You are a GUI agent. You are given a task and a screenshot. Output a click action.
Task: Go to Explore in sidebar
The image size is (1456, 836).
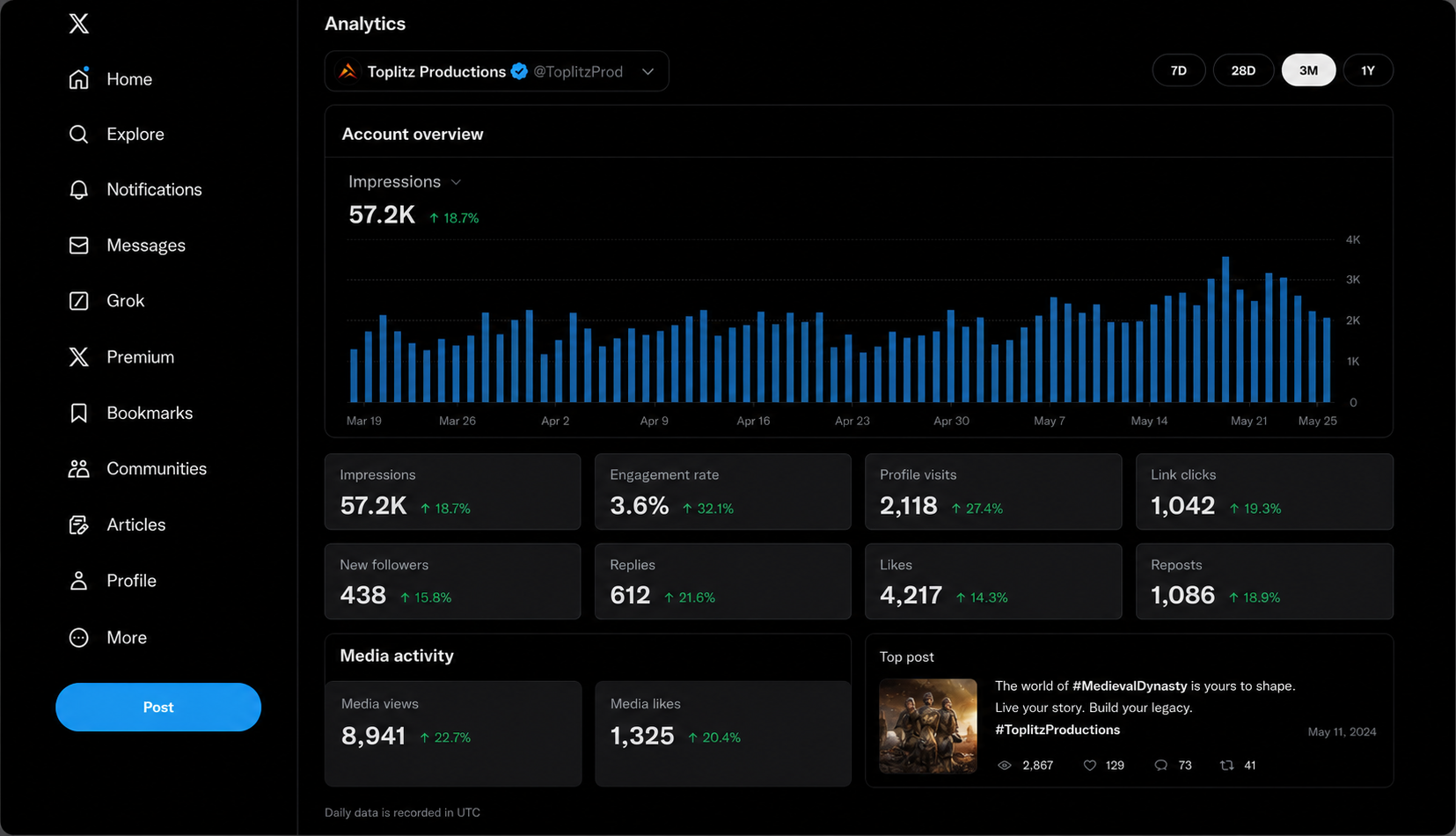click(x=135, y=134)
